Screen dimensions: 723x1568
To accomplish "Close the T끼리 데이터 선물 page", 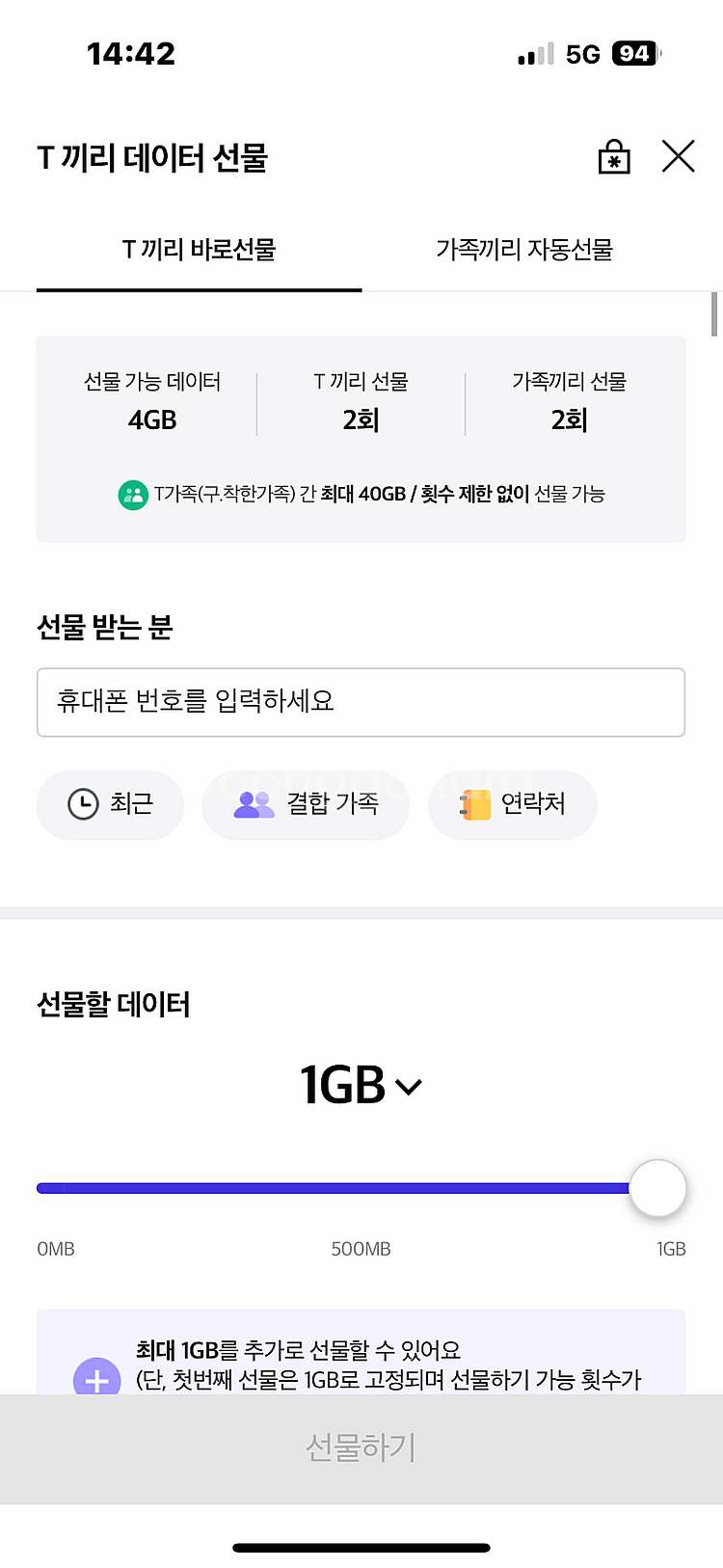I will click(x=679, y=156).
